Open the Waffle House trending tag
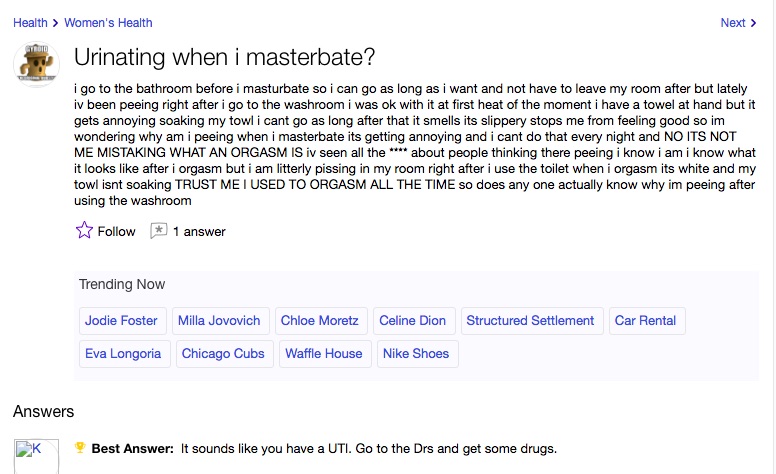 point(325,354)
